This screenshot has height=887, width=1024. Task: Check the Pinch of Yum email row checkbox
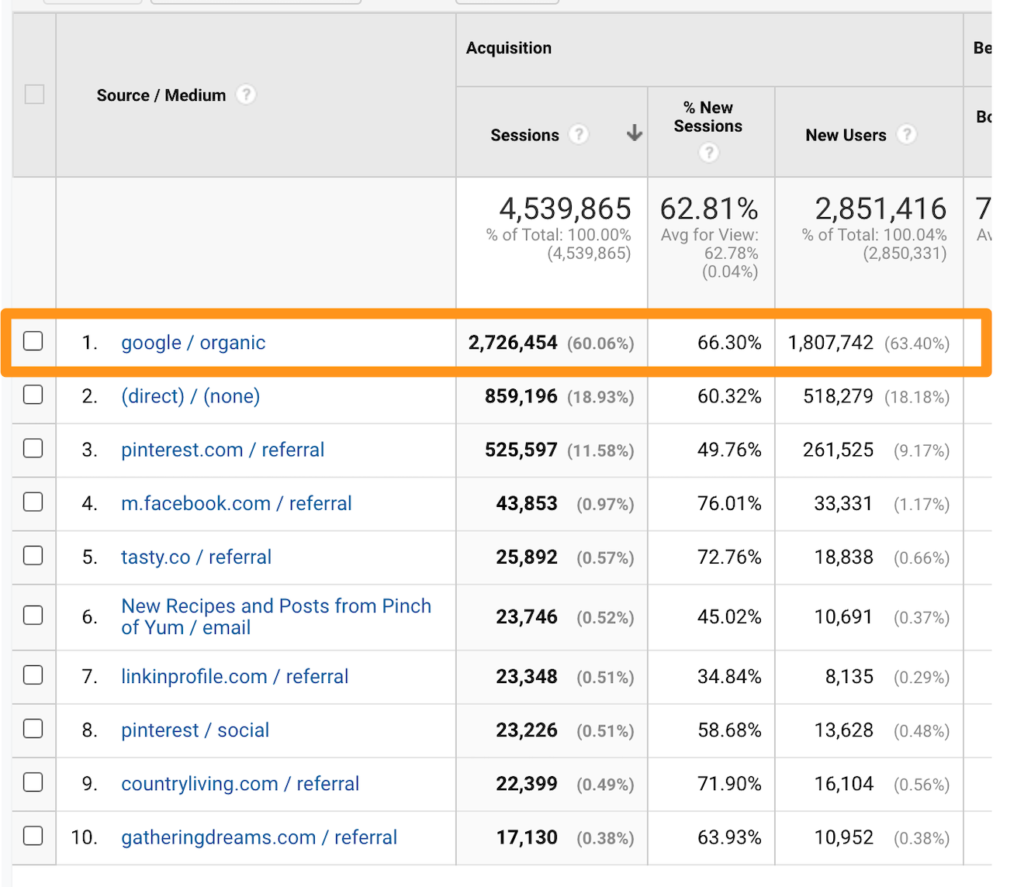(x=33, y=615)
